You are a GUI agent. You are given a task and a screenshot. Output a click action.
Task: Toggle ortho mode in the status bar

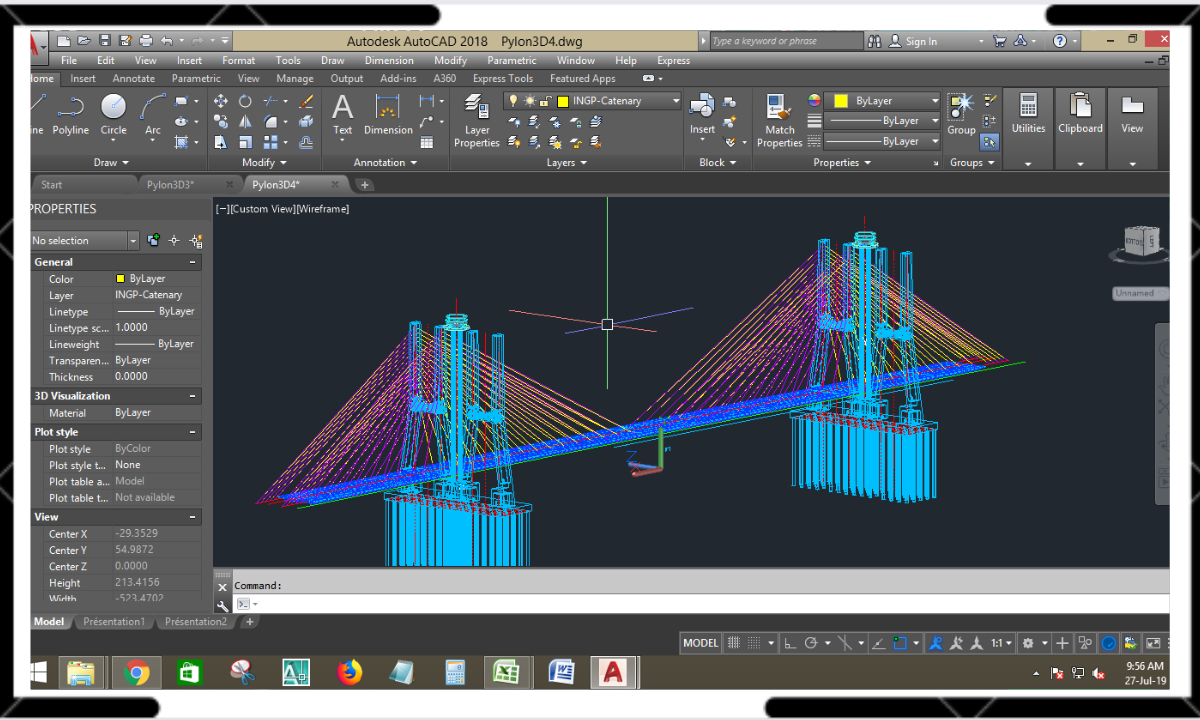[x=790, y=643]
